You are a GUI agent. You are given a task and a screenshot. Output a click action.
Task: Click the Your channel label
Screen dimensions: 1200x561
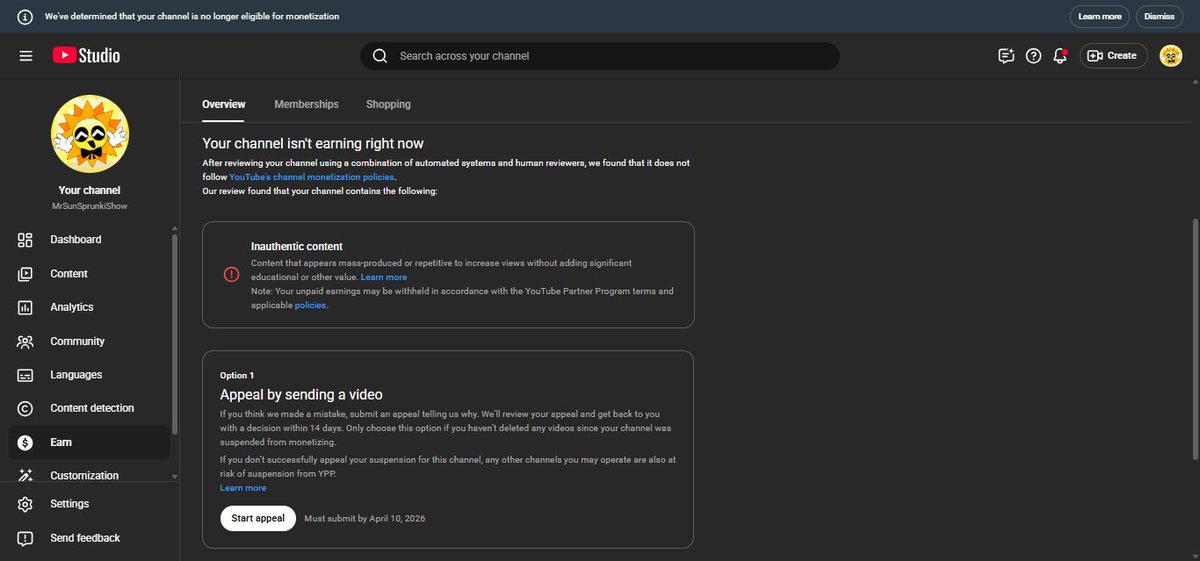click(89, 190)
